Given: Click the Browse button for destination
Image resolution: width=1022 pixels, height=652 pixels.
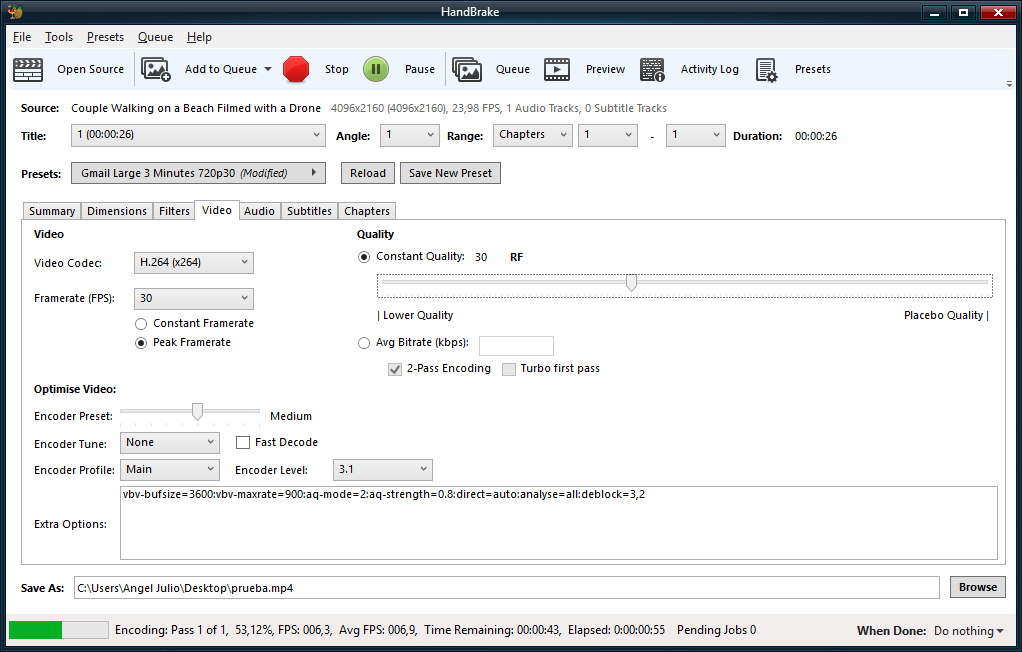Looking at the screenshot, I should click(x=977, y=587).
